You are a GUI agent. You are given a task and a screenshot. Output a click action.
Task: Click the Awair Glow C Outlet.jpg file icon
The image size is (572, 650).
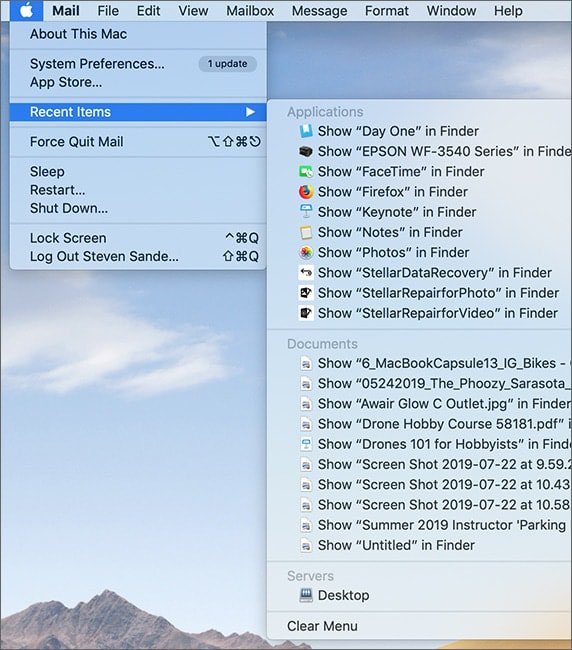tap(306, 404)
